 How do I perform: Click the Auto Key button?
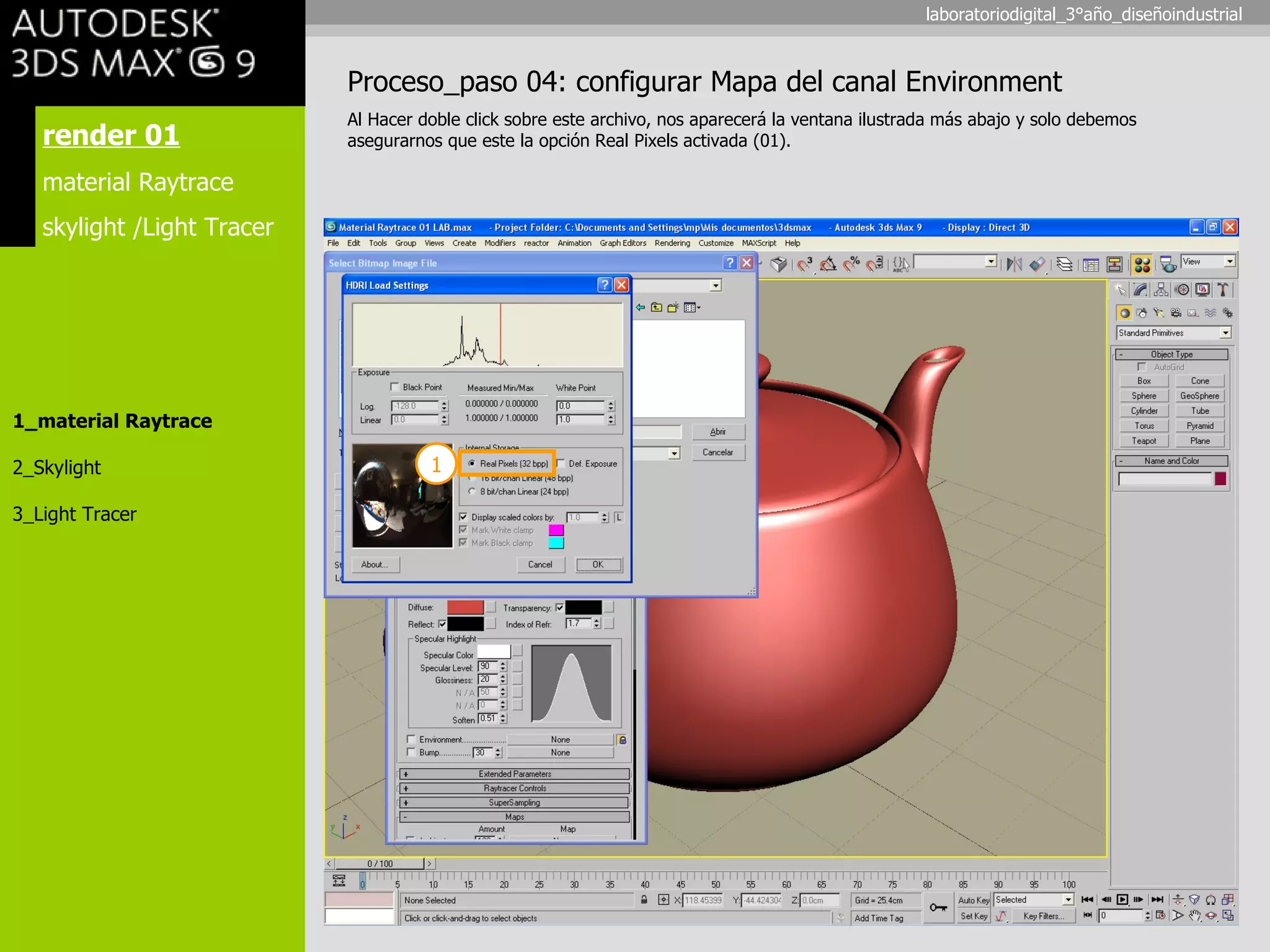[x=974, y=900]
